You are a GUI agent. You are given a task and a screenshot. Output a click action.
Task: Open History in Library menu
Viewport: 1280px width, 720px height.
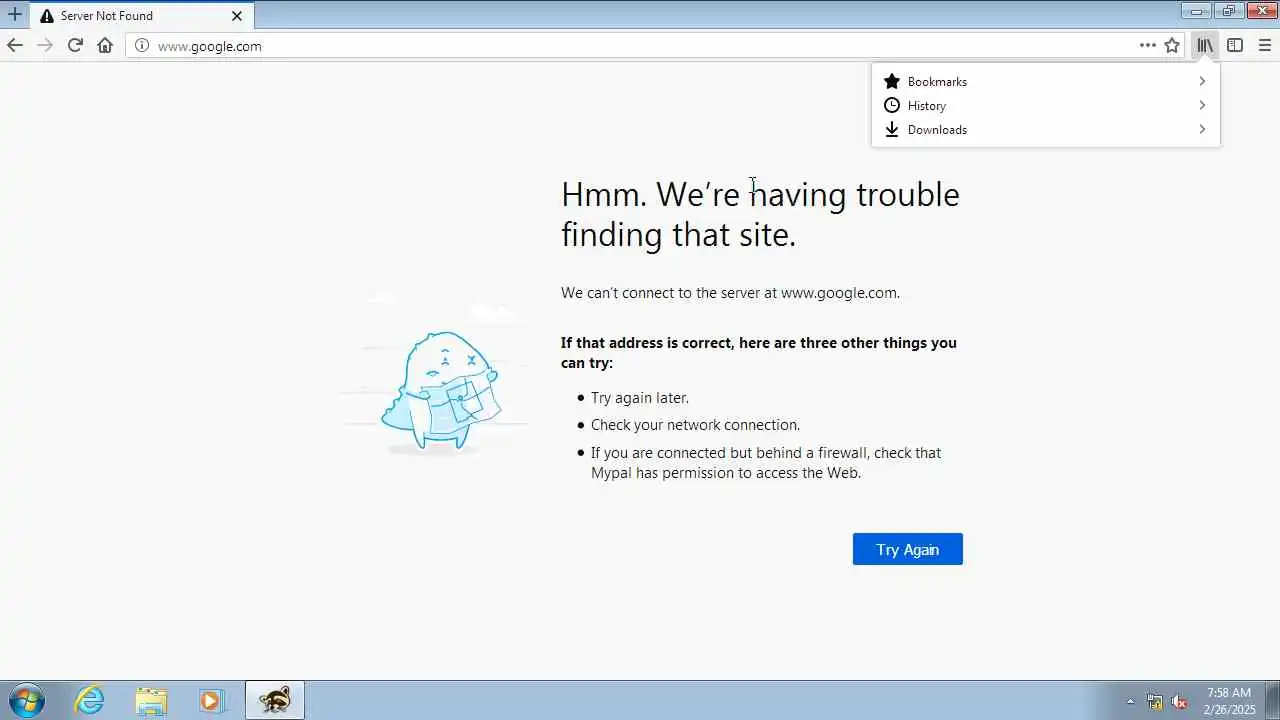1046,105
